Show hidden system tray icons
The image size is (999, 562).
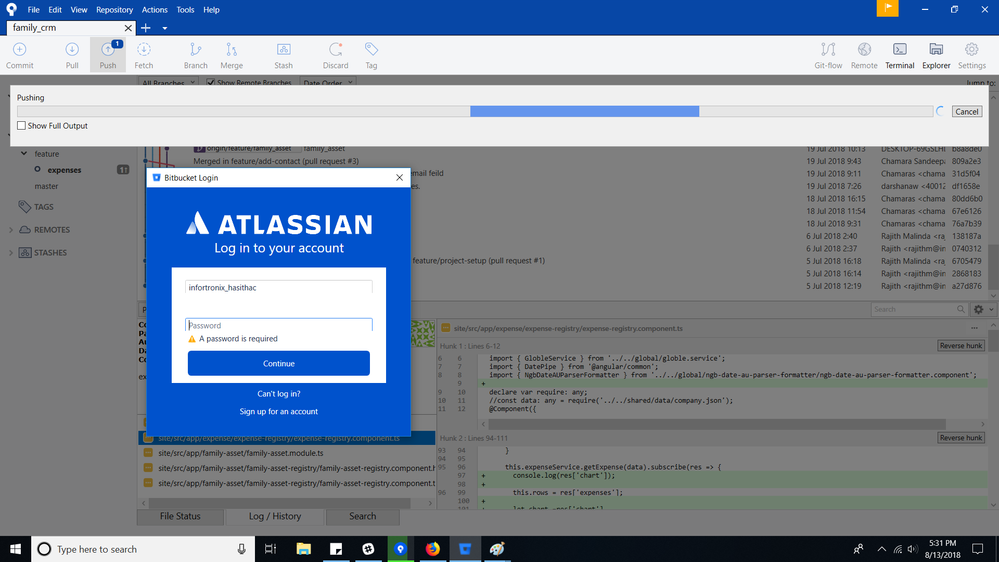pos(881,549)
